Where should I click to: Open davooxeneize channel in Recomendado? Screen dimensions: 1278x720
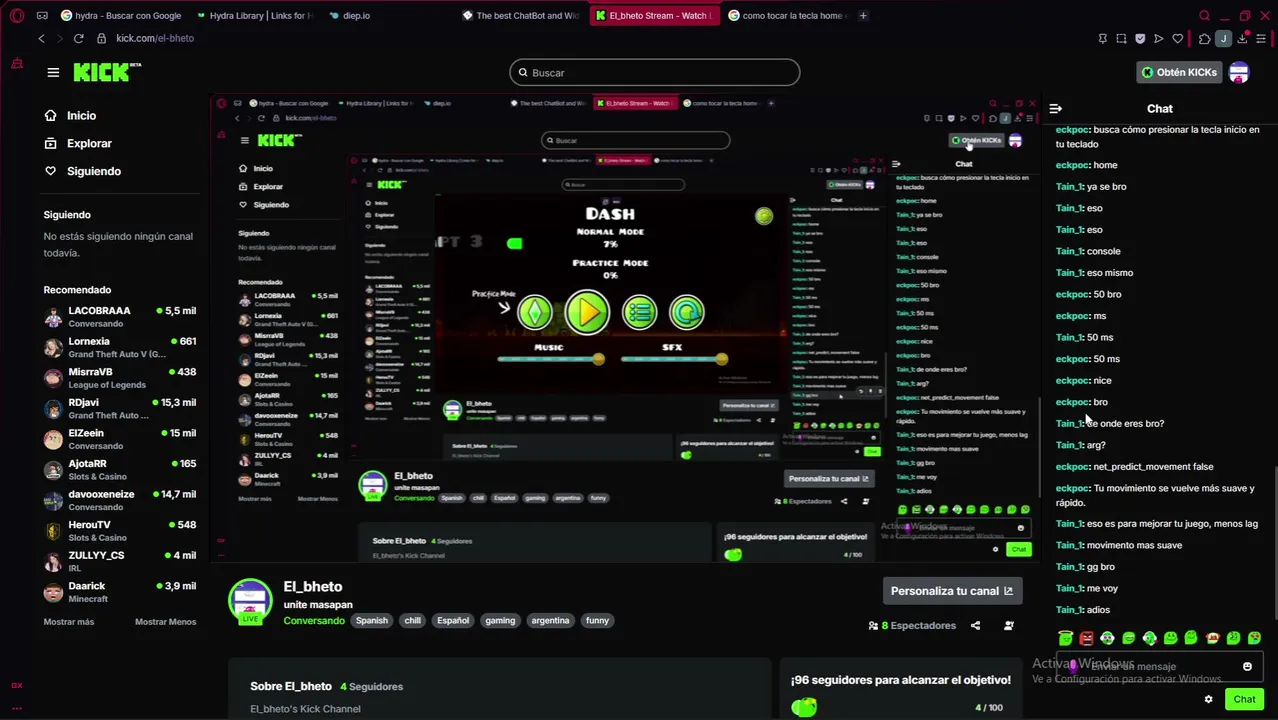point(120,500)
